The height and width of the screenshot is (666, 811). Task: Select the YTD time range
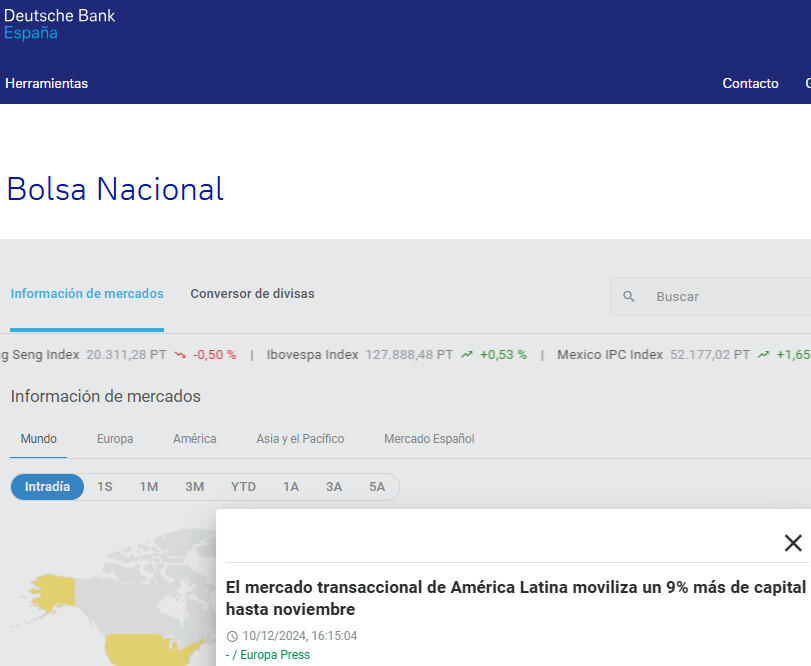pos(243,487)
